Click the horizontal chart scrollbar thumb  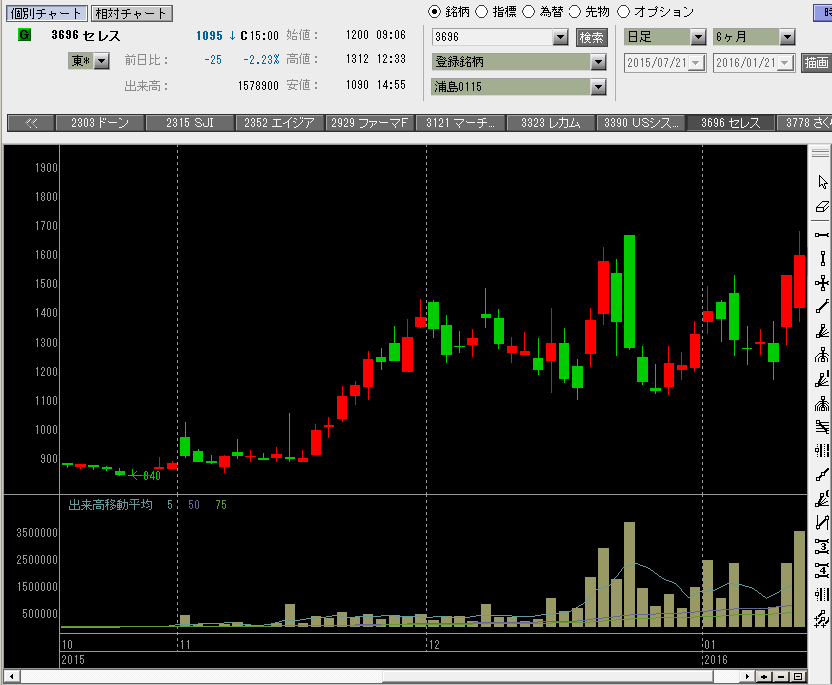coord(548,677)
